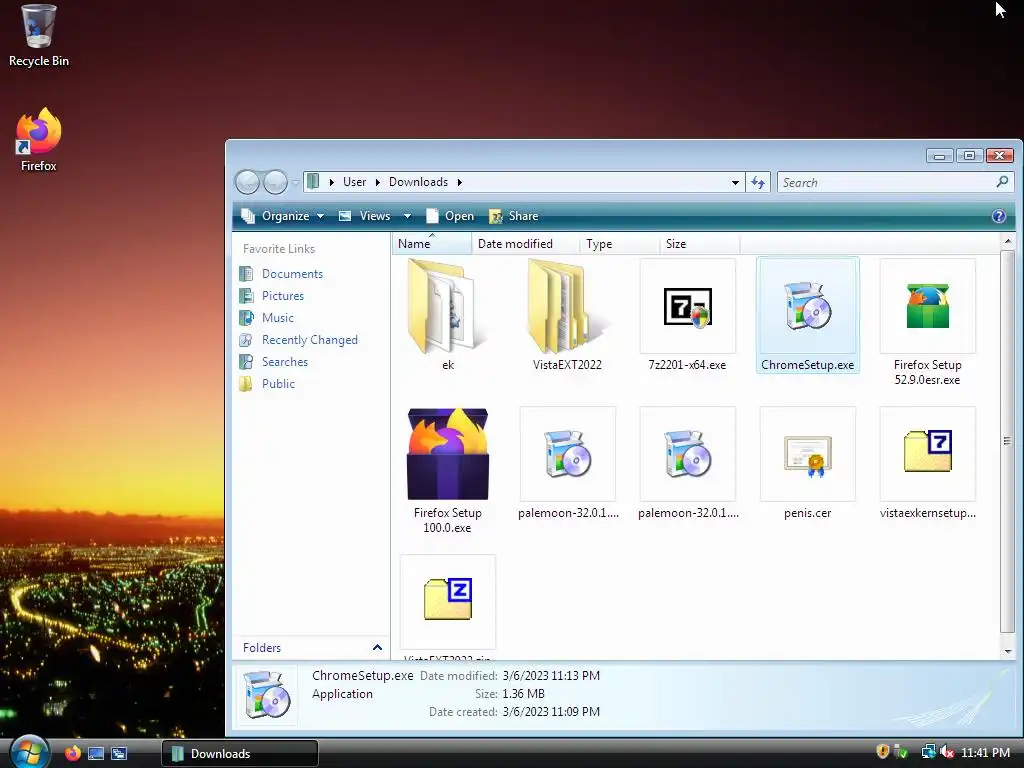The width and height of the screenshot is (1024, 768).
Task: Expand the address bar history dropdown
Action: [735, 182]
